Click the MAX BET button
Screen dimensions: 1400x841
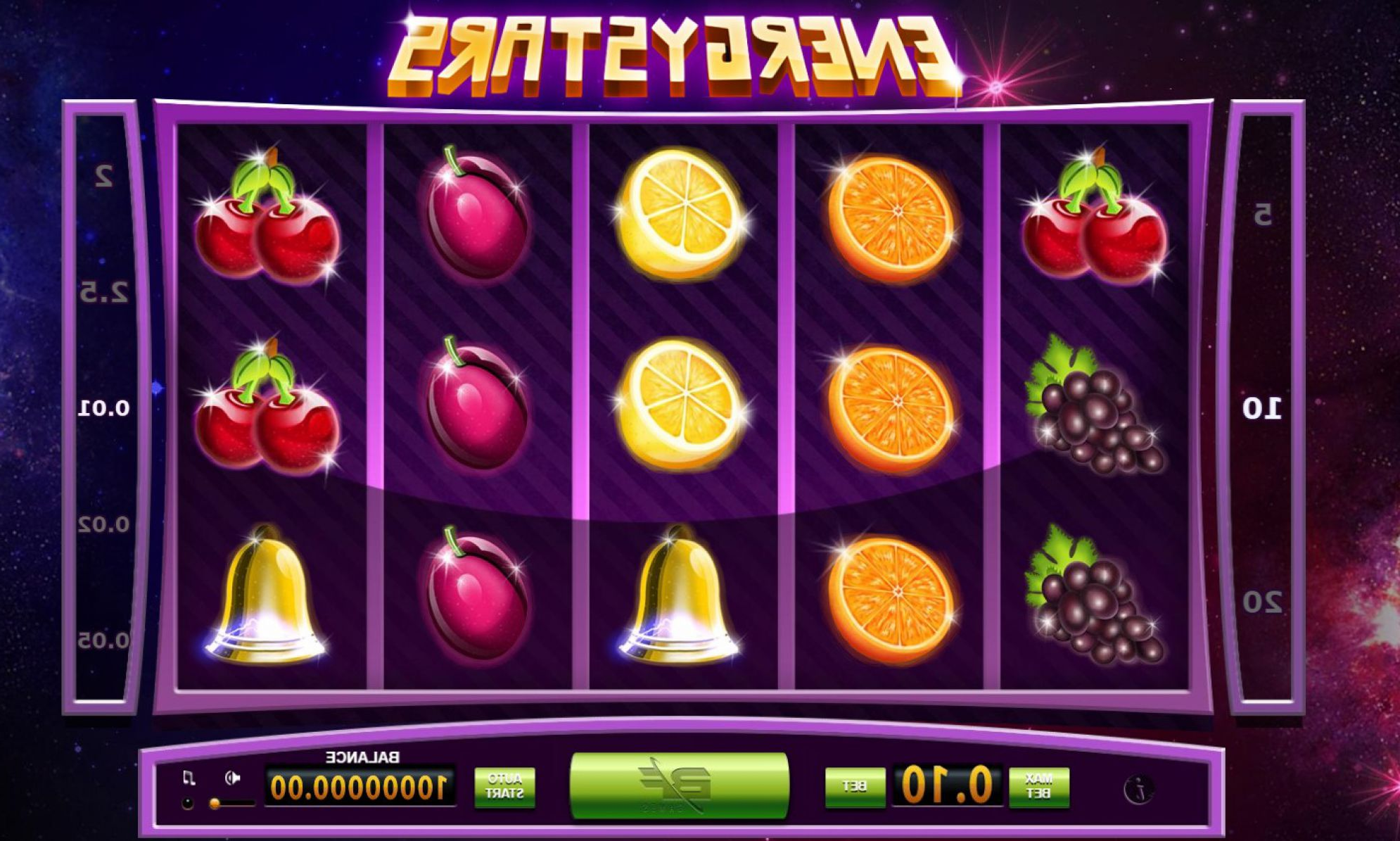tap(1039, 787)
